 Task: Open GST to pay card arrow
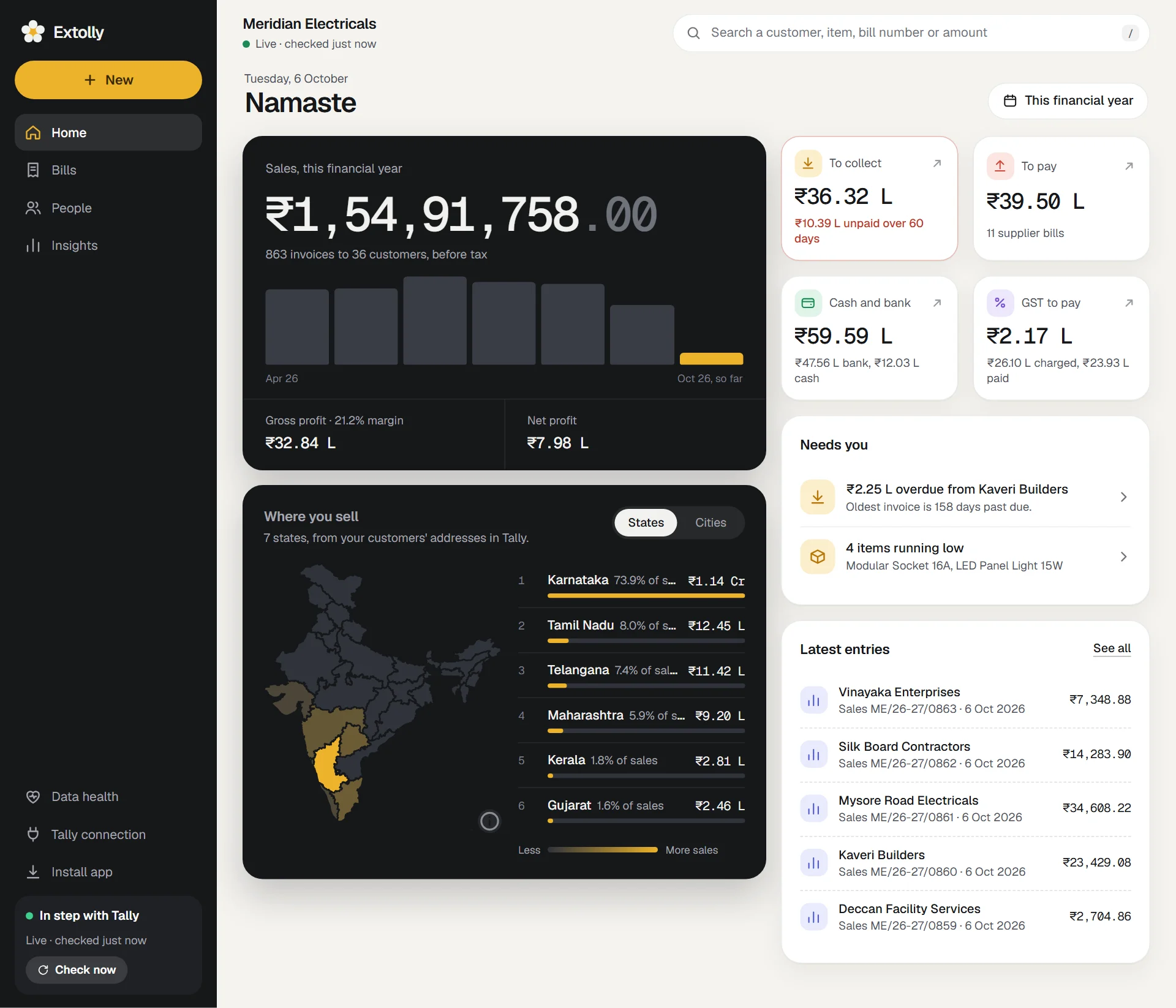pos(1129,303)
